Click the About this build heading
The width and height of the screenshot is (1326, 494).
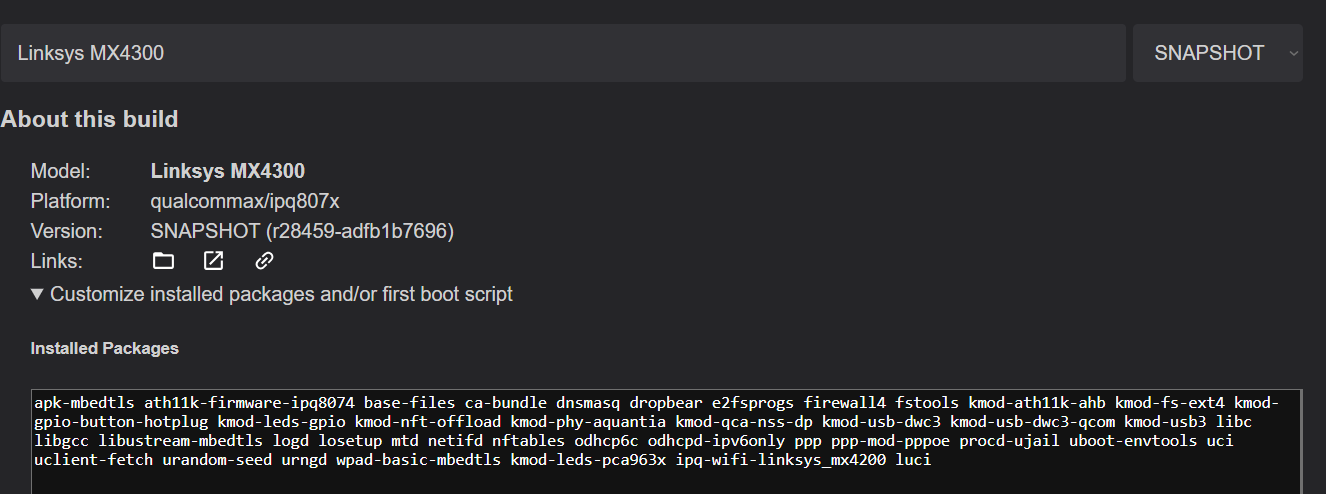click(x=89, y=119)
